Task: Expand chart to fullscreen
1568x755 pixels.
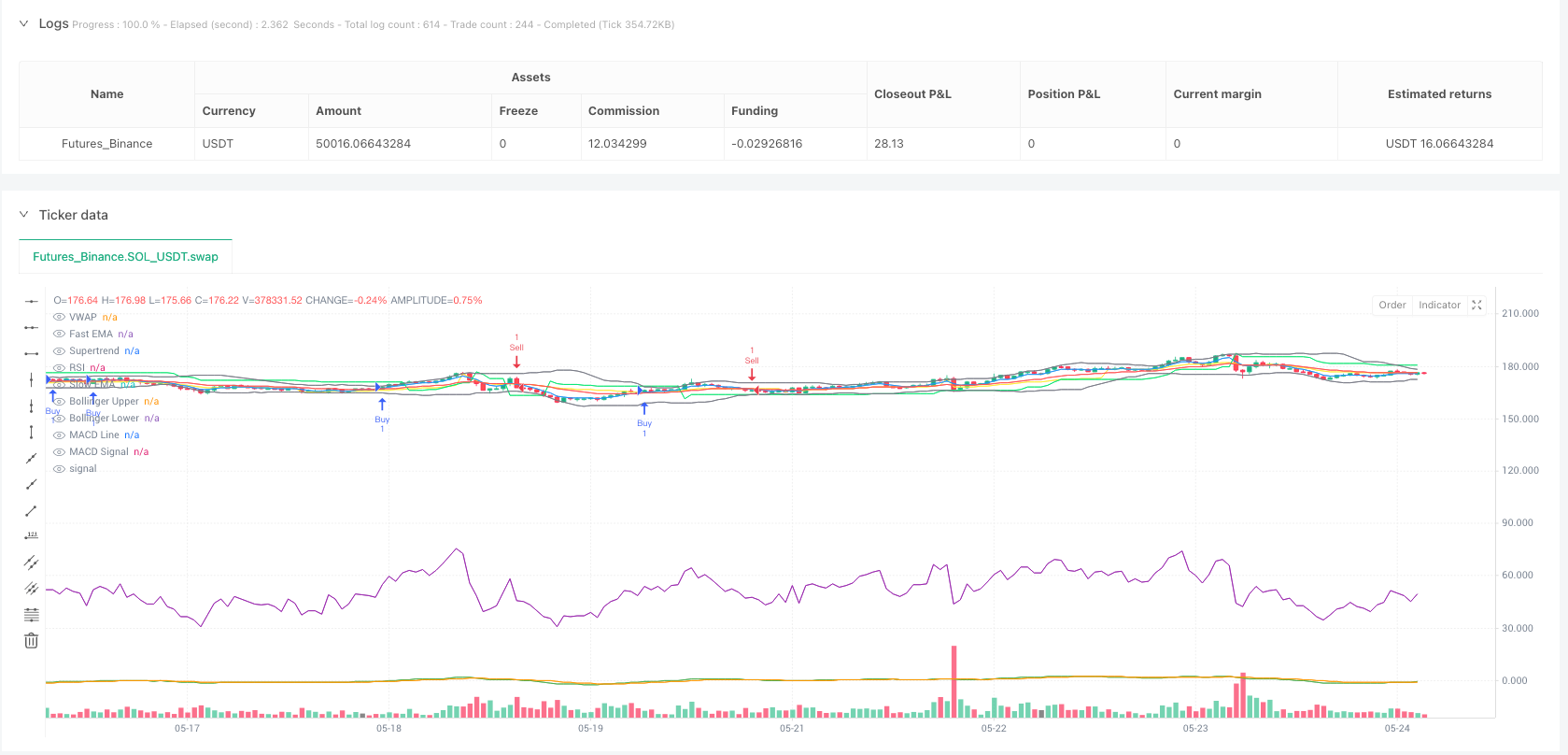Action: click(1476, 306)
